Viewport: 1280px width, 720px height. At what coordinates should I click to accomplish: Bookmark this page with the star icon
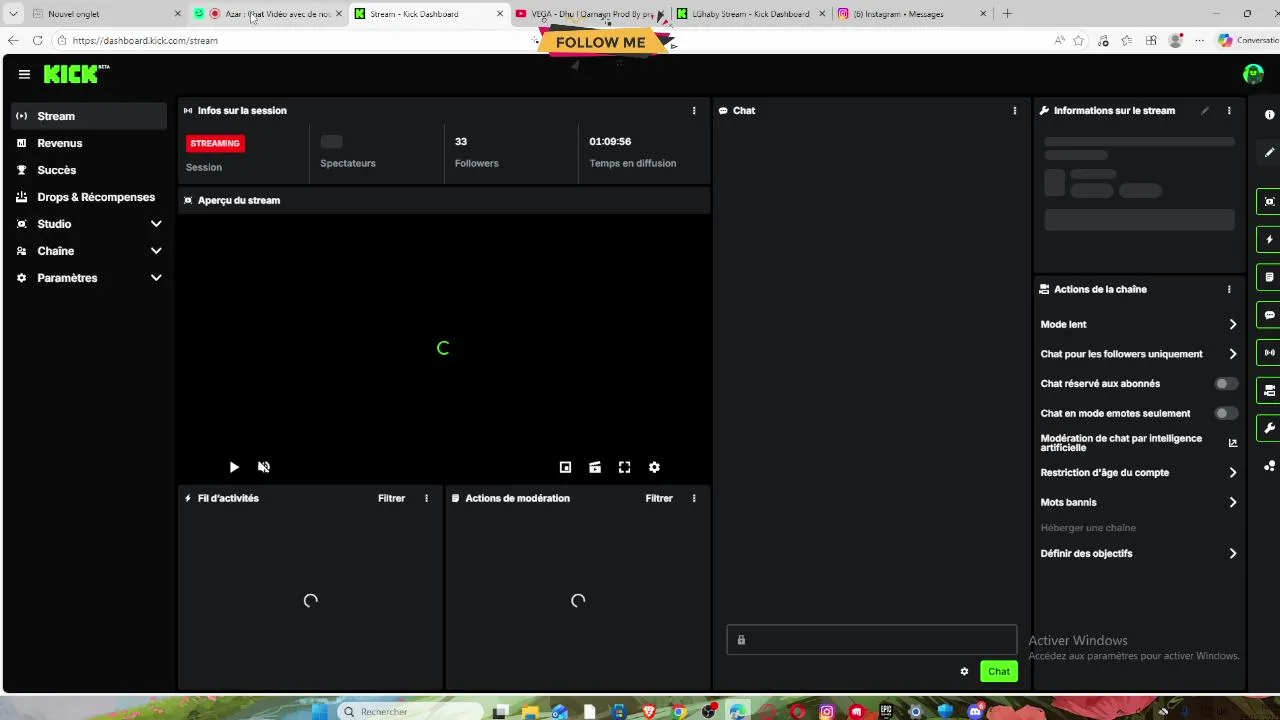point(1079,41)
